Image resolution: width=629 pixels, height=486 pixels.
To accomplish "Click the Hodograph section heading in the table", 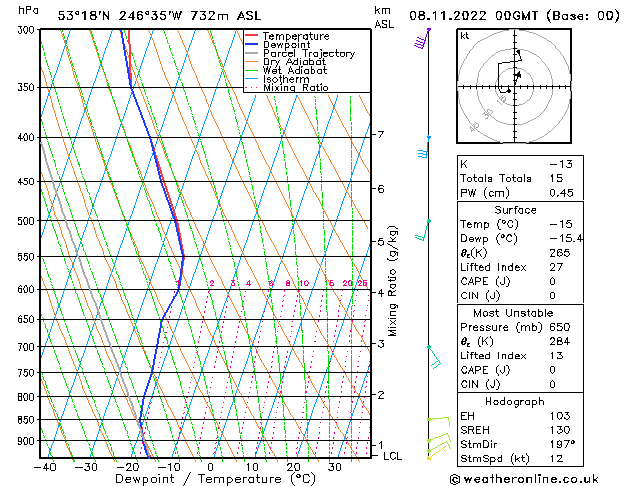I will click(x=515, y=400).
